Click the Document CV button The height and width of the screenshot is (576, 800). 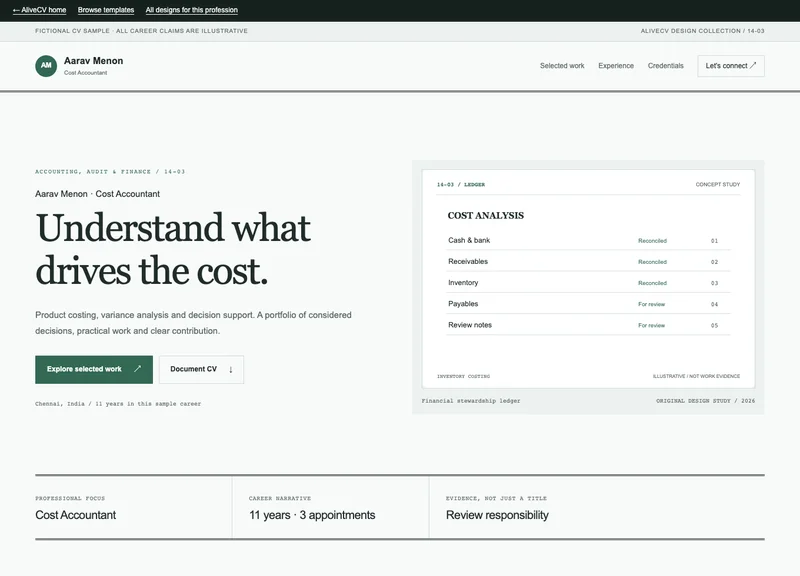(x=201, y=369)
